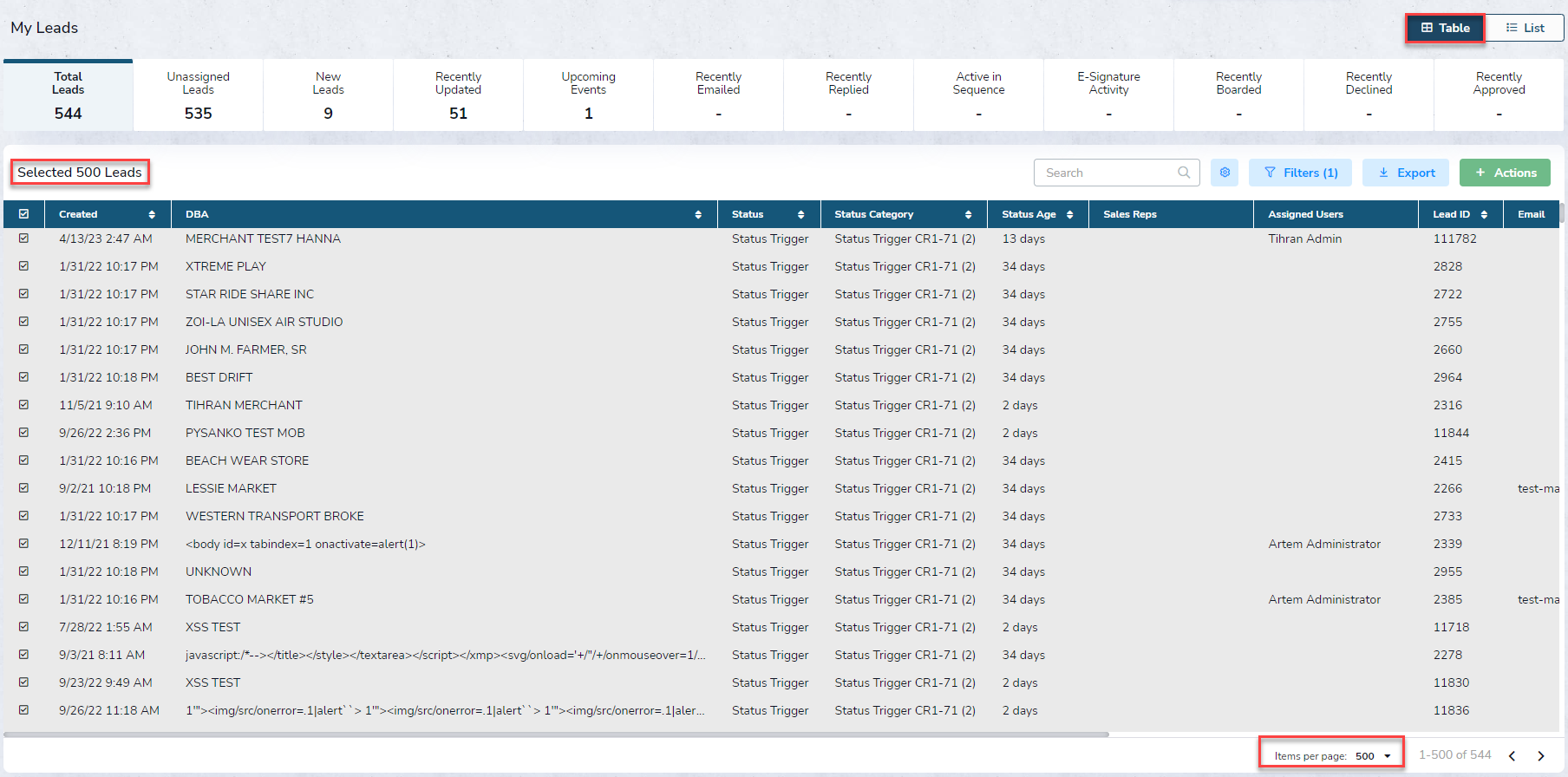Uncheck the ZOI-LA UNISEX AIR STUDIO checkbox
Screen dimensions: 1568x777
(x=23, y=322)
